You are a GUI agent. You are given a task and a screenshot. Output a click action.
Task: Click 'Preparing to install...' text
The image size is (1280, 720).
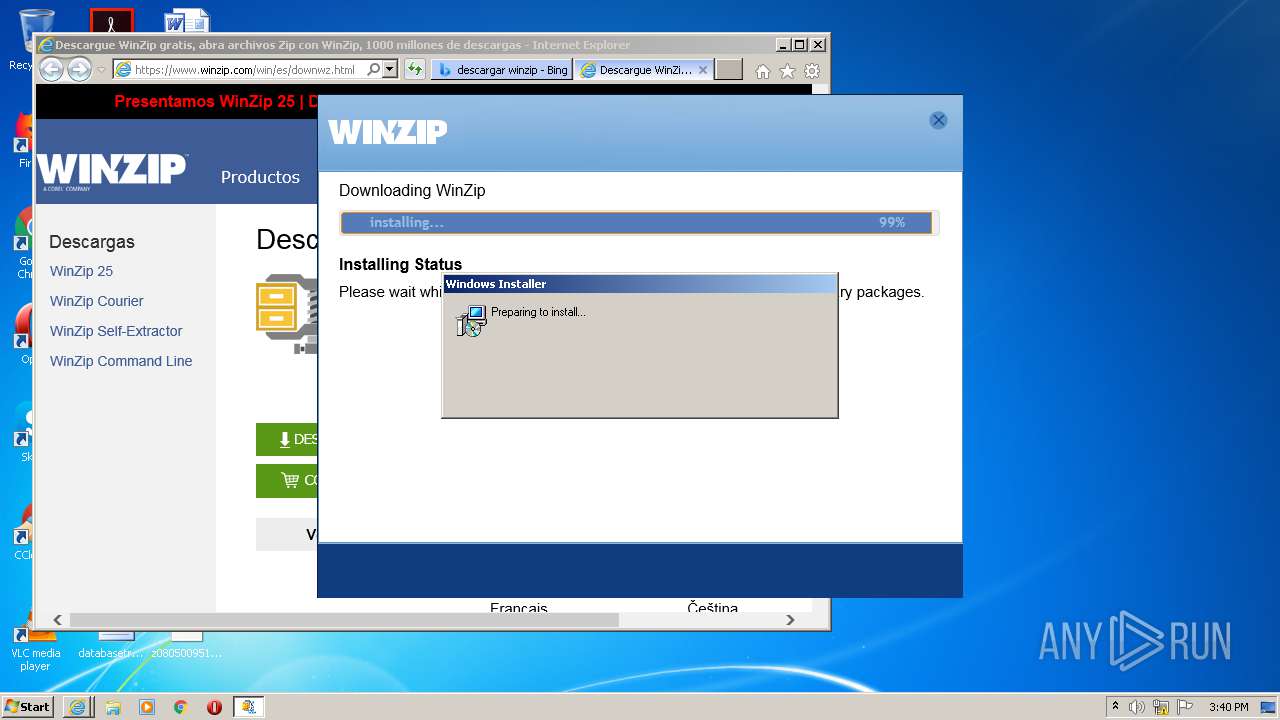538,312
